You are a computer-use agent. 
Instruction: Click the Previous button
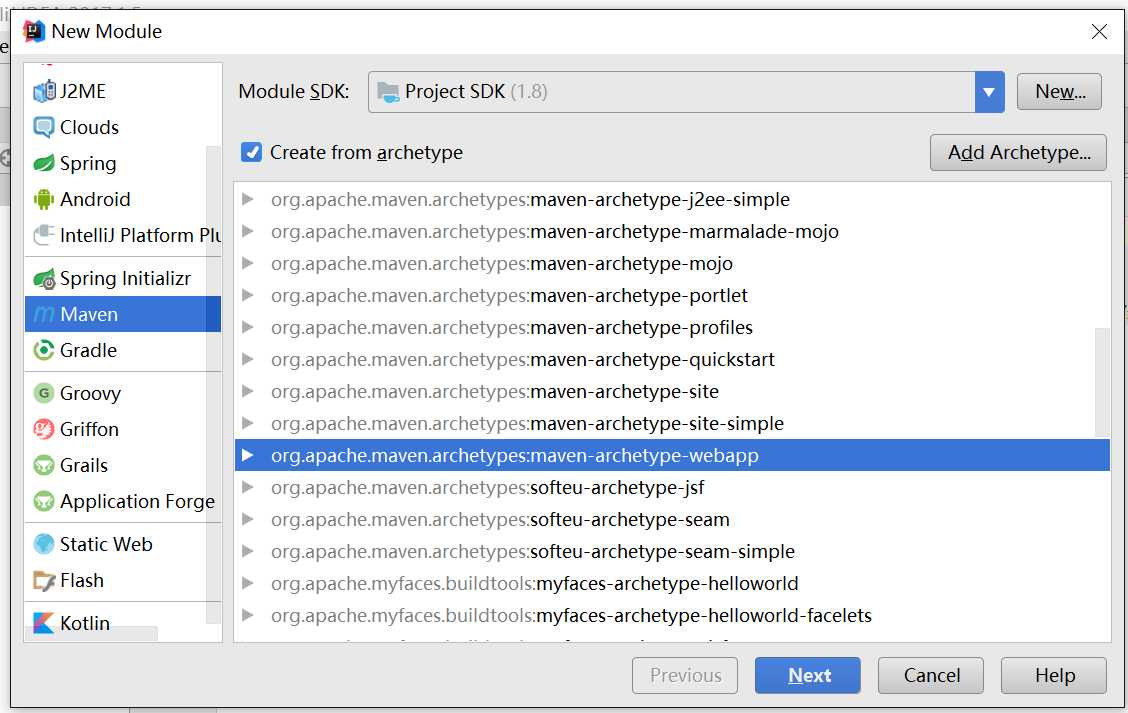[x=685, y=675]
